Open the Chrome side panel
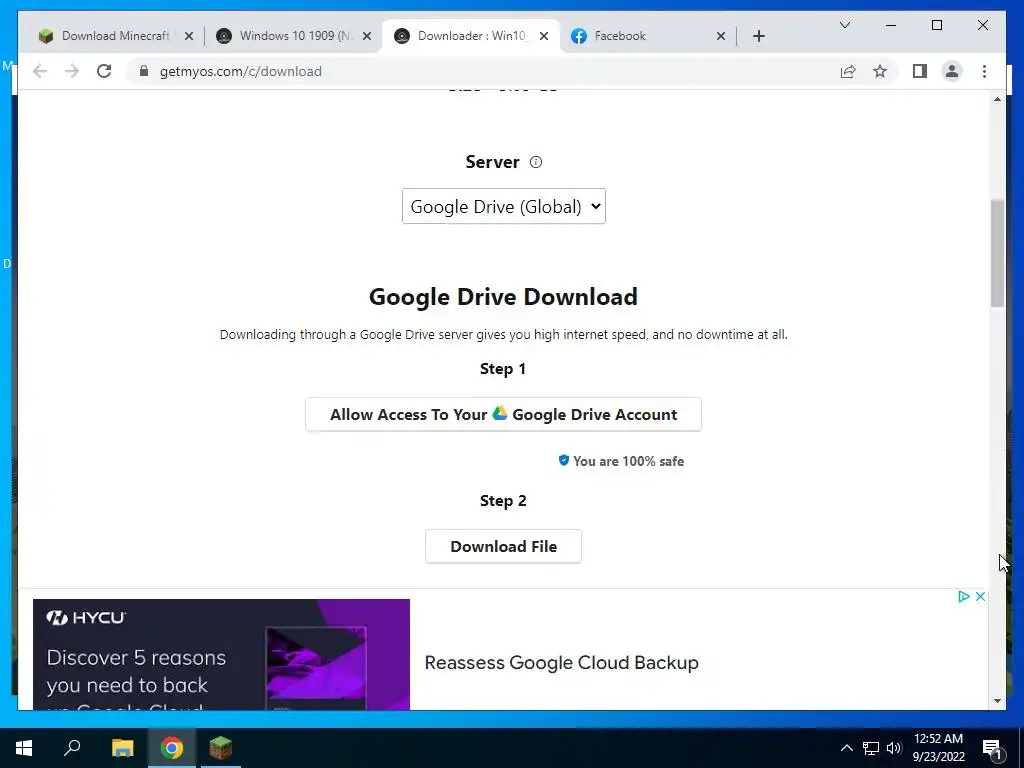 pos(920,71)
